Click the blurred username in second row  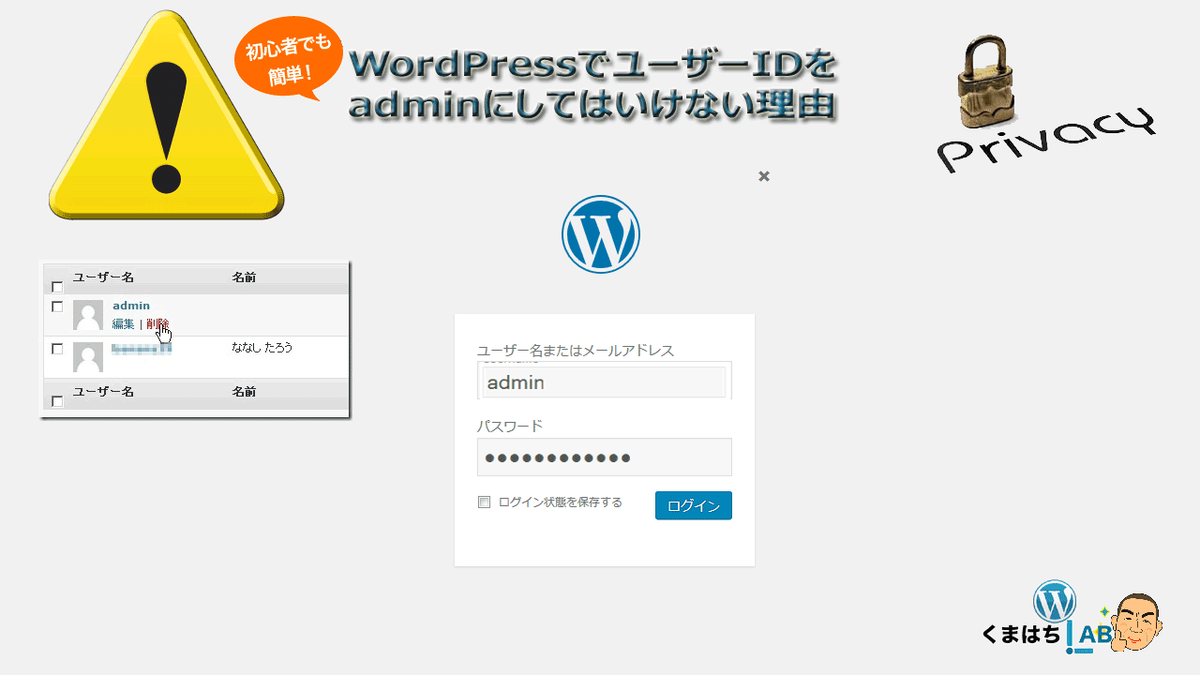coord(141,348)
